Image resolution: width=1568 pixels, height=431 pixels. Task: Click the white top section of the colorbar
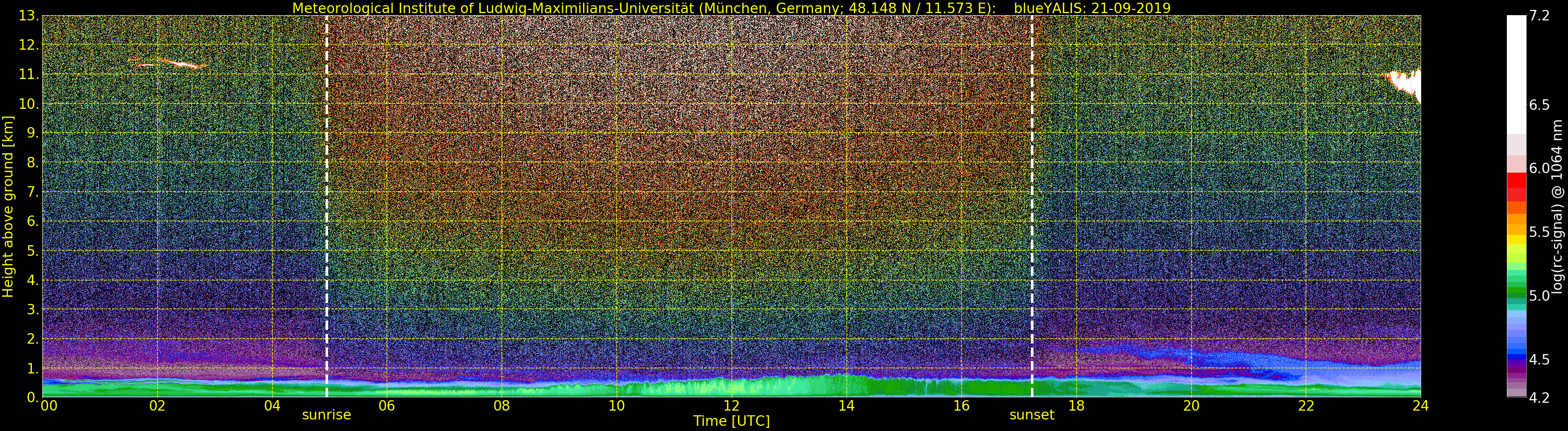pos(1516,74)
